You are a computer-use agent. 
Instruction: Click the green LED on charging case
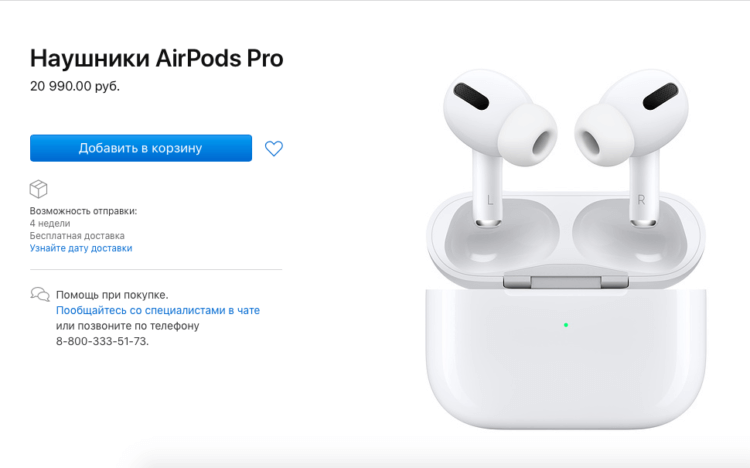[566, 325]
